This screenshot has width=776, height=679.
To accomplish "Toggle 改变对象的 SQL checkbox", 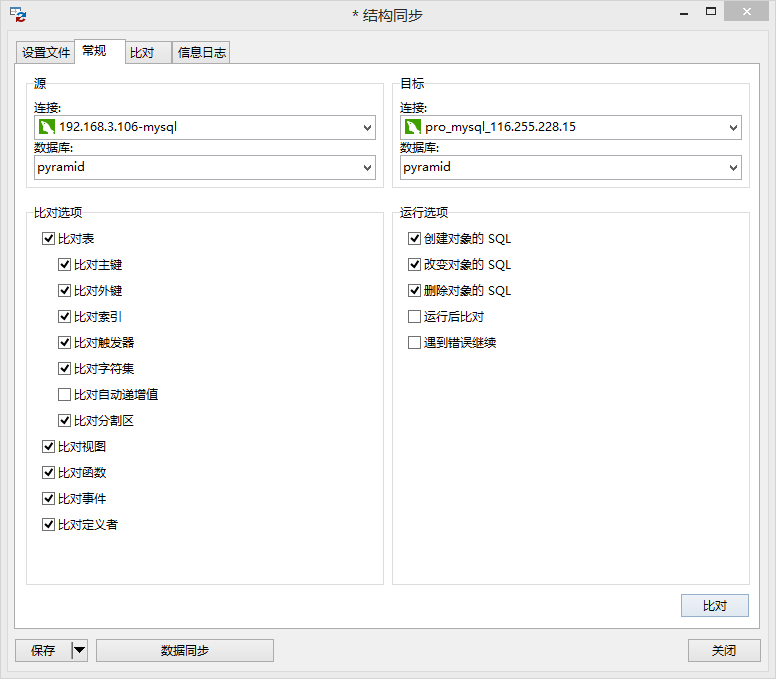I will tap(414, 265).
